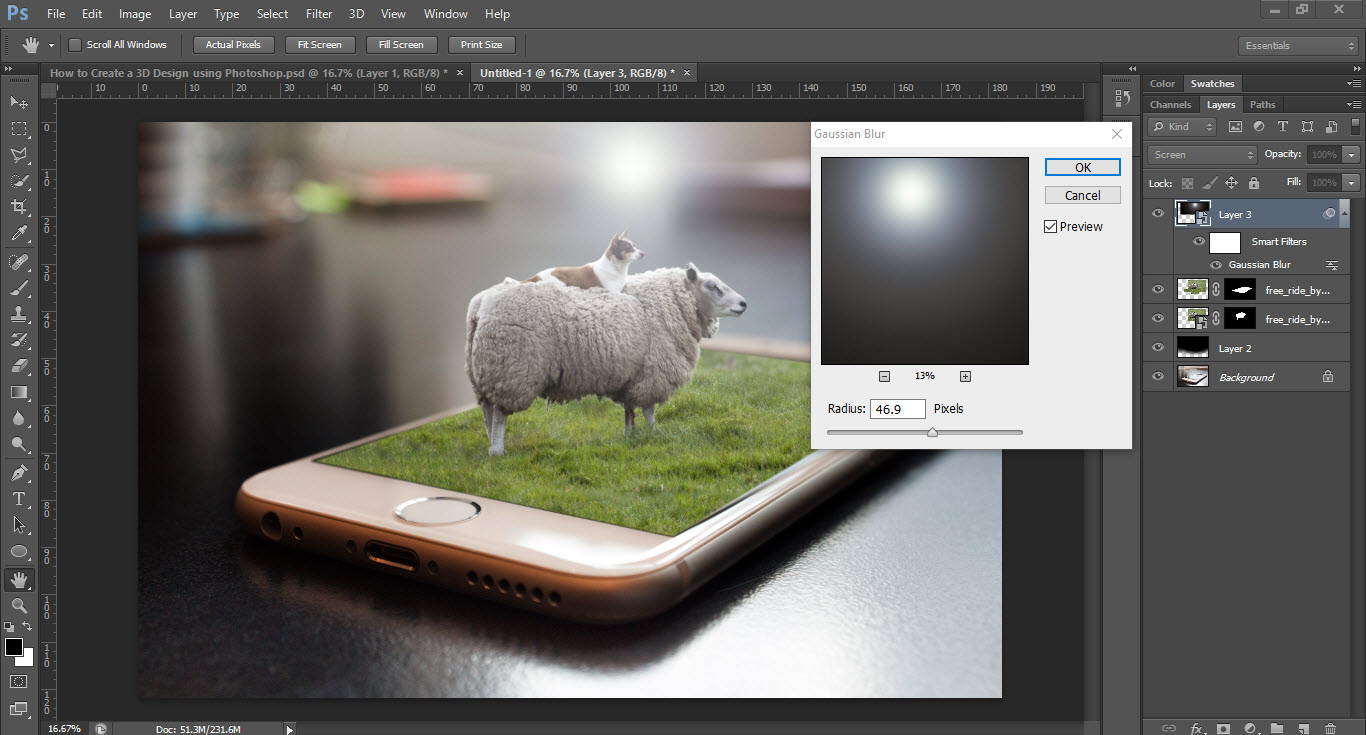Image resolution: width=1366 pixels, height=735 pixels.
Task: Select the Crop tool
Action: [x=19, y=207]
